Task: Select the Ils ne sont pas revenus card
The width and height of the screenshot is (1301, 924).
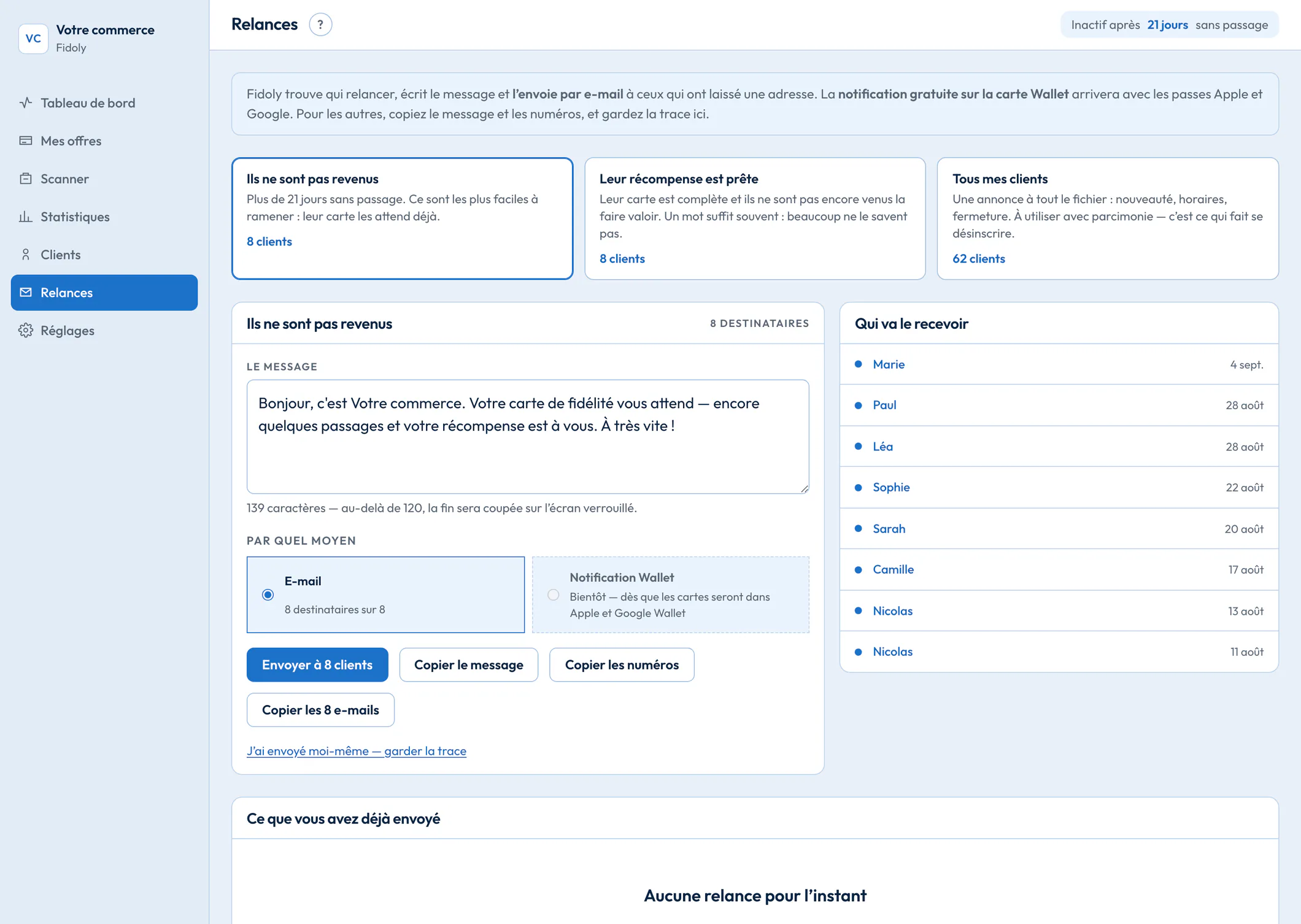Action: point(403,218)
